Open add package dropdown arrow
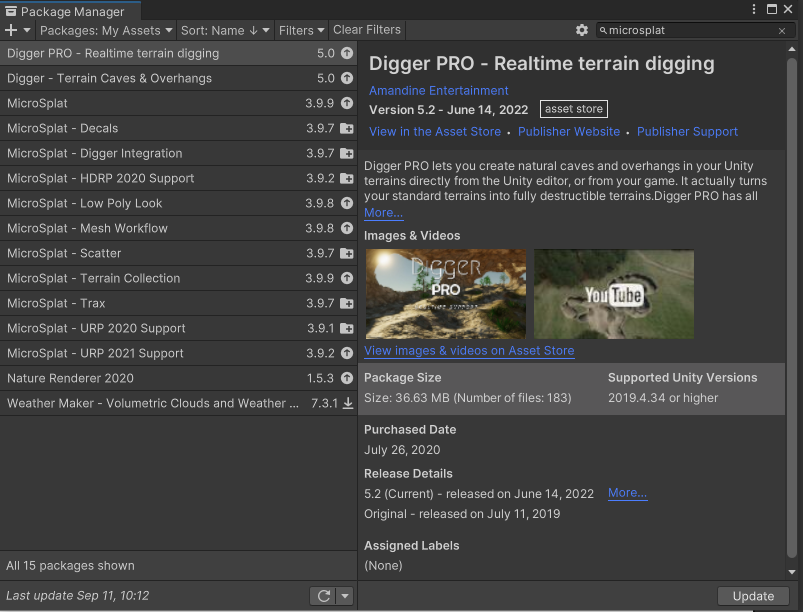The width and height of the screenshot is (803, 612). [x=27, y=30]
